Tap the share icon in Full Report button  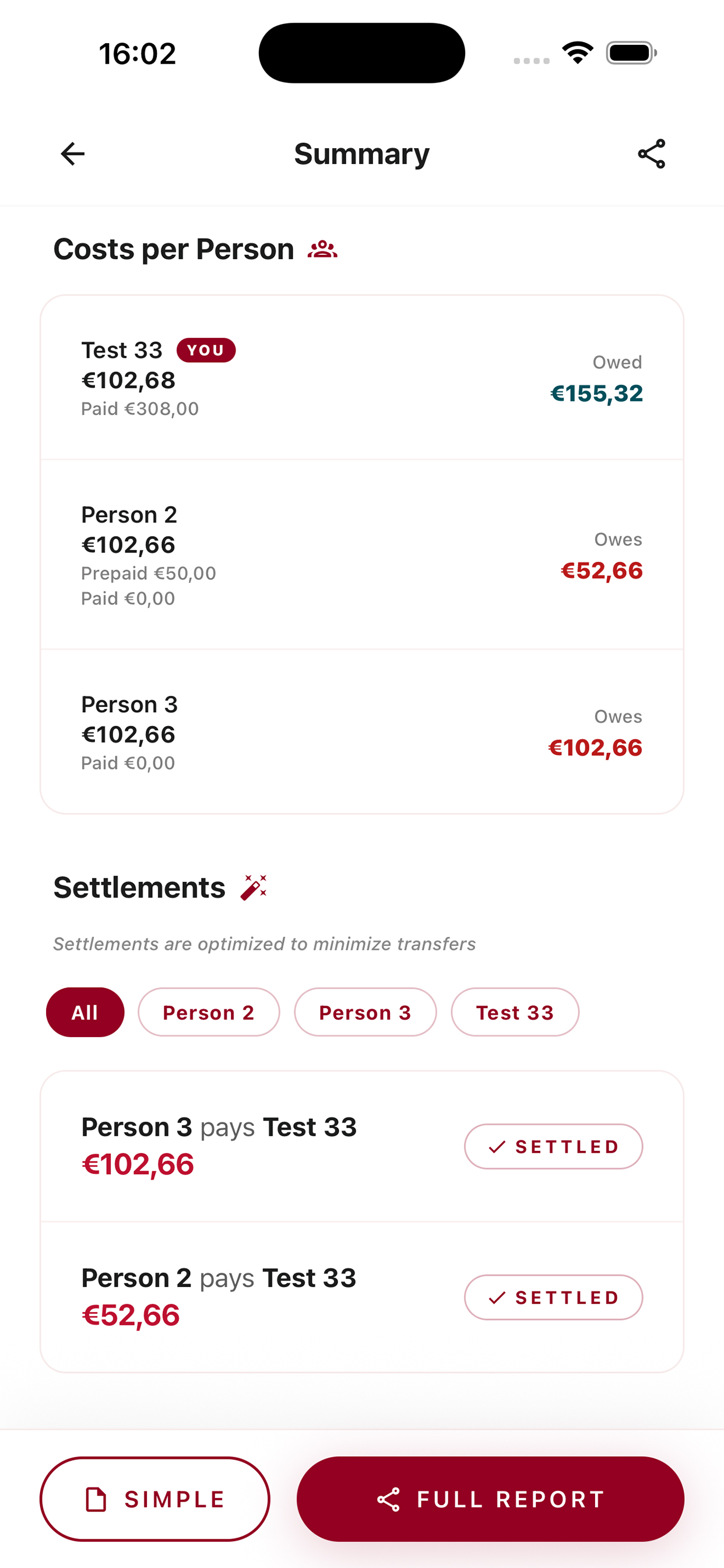pos(389,1499)
